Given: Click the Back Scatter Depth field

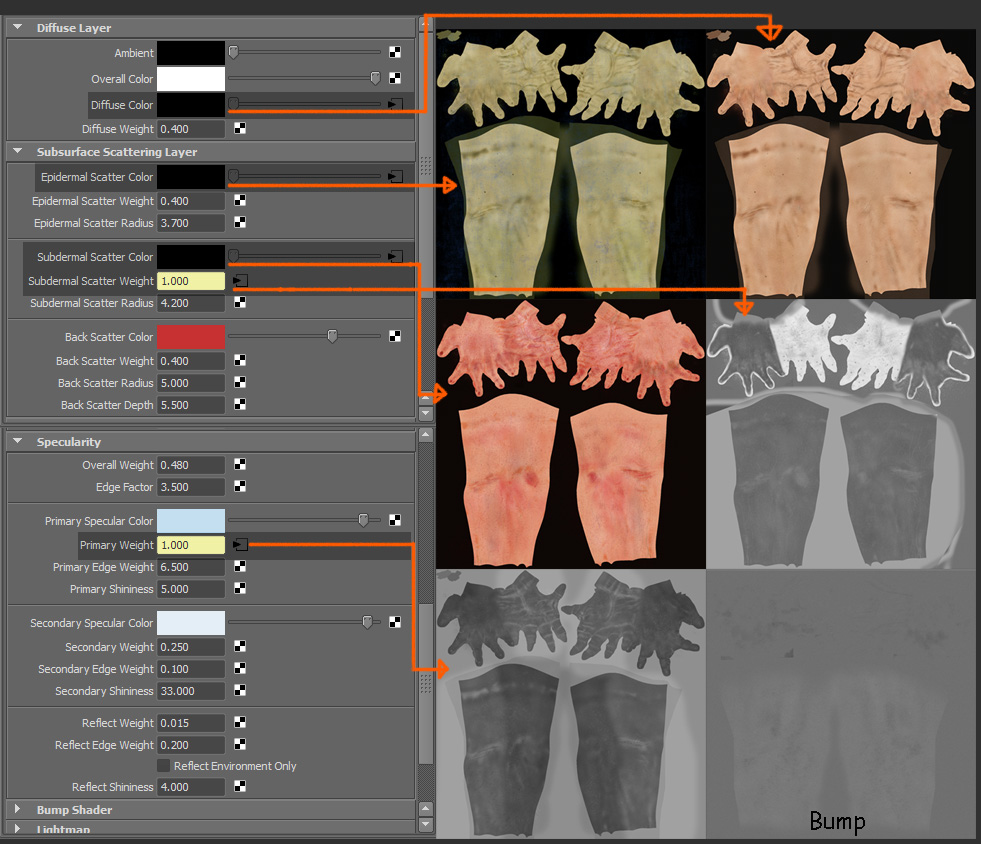Looking at the screenshot, I should coord(191,405).
